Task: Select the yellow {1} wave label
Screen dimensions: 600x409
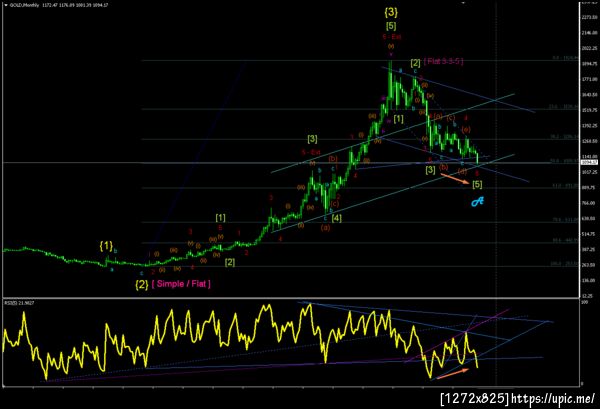Action: click(x=106, y=246)
